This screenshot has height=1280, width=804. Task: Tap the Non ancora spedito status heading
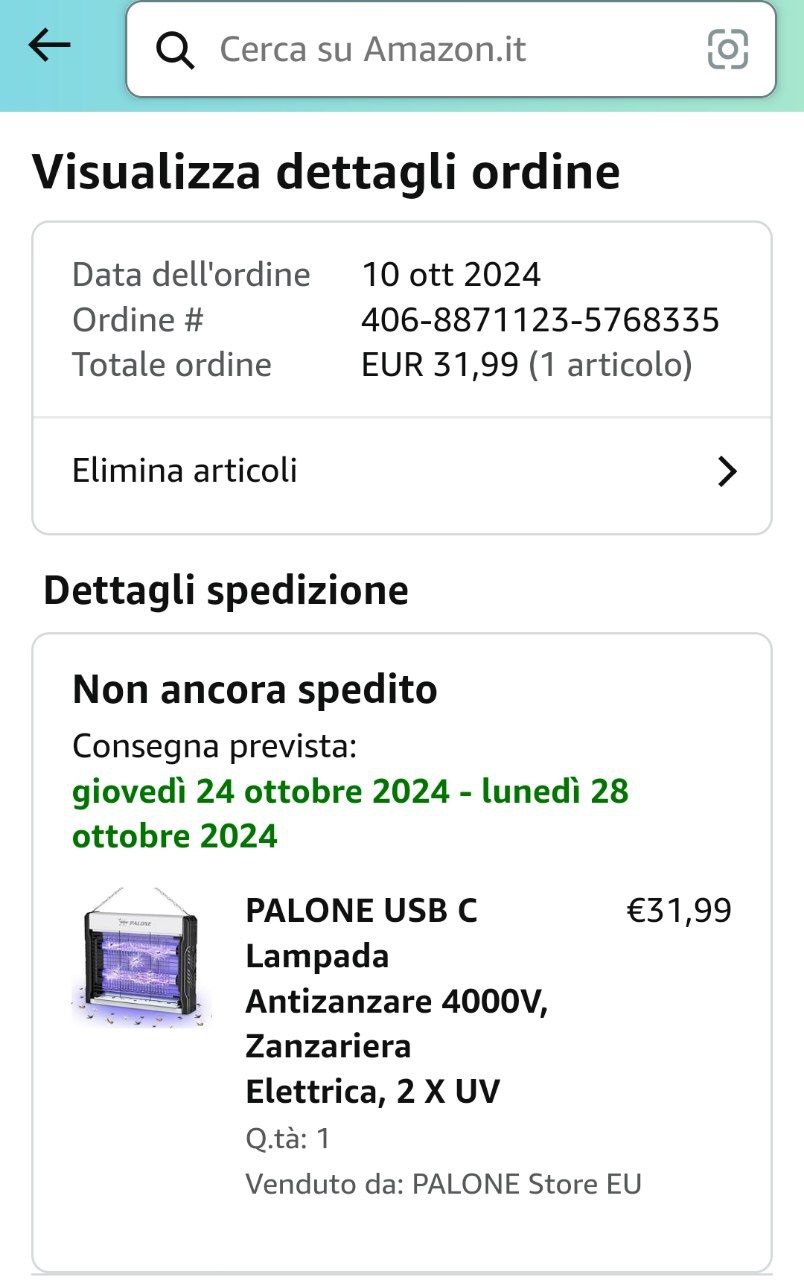(255, 690)
